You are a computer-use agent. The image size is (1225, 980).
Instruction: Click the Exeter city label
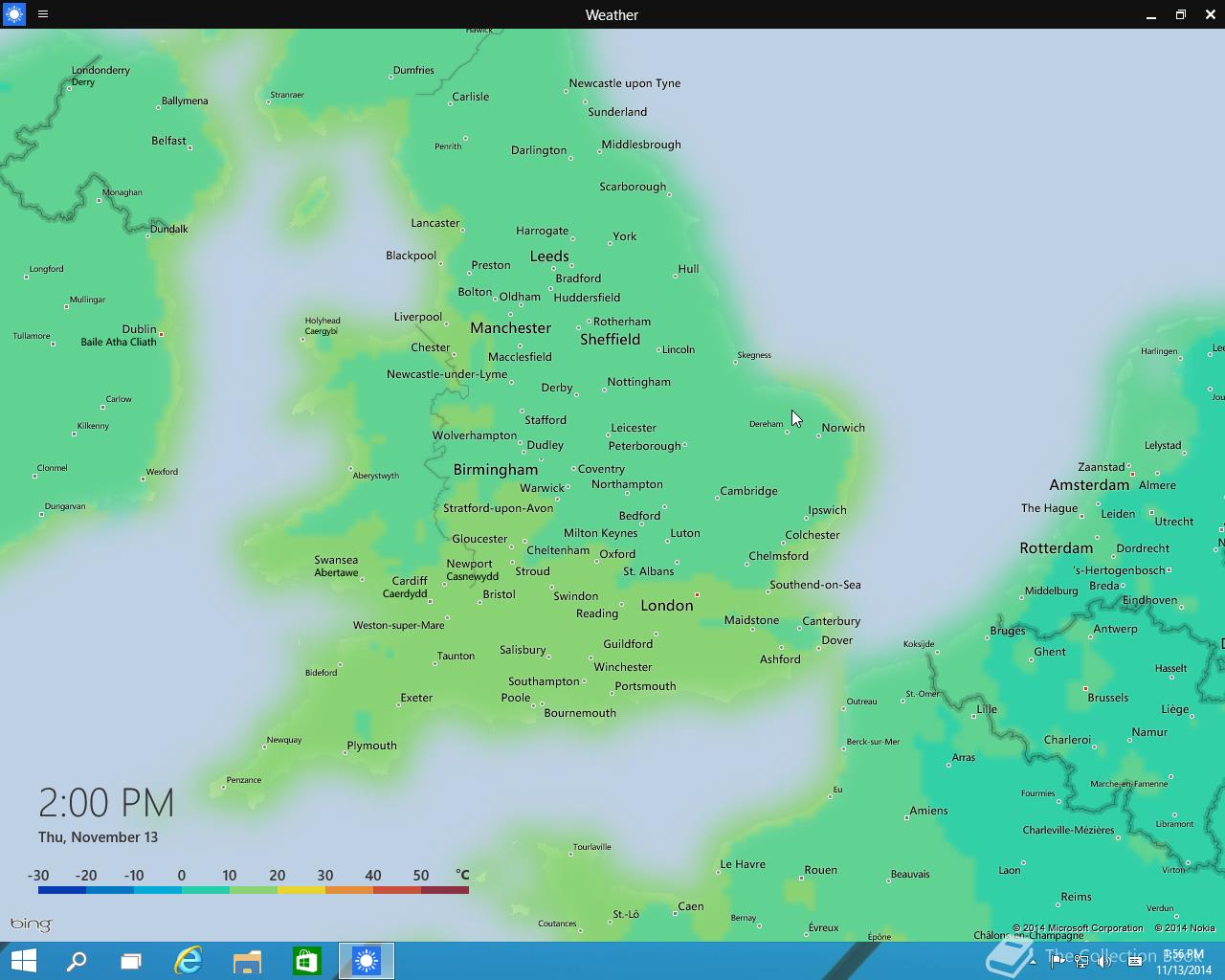click(x=416, y=698)
